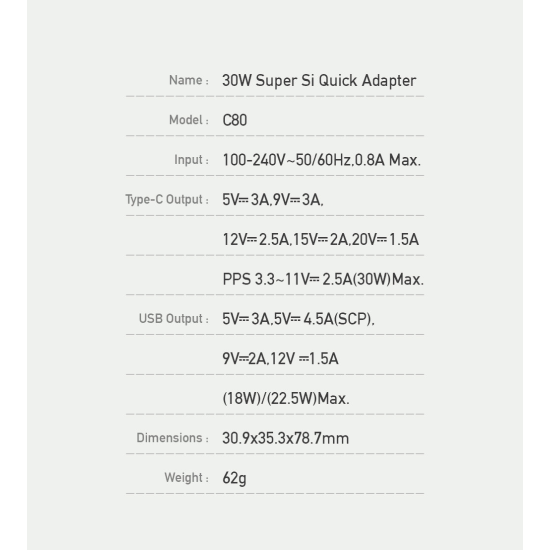
Task: Click the 9V 2A, 12V 1.5A line
Action: [280, 359]
